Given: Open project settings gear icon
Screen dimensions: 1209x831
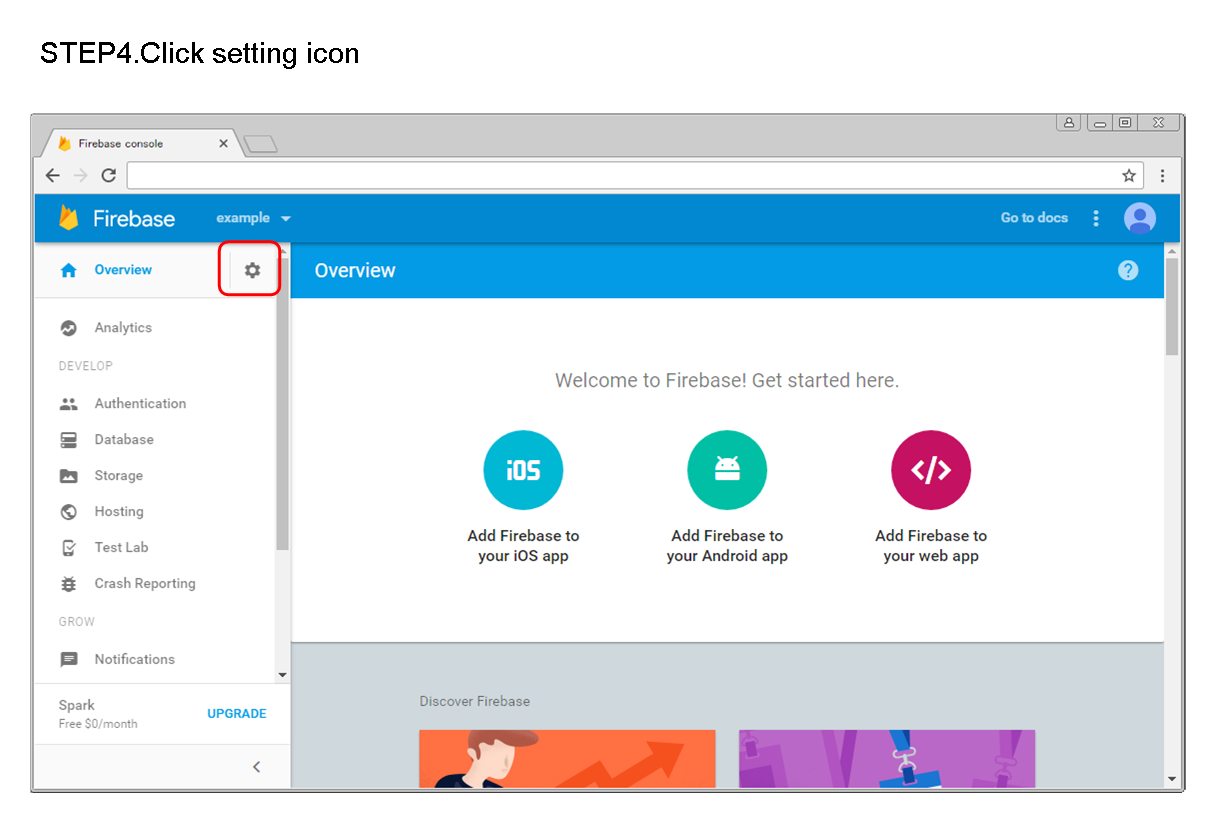Looking at the screenshot, I should pyautogui.click(x=252, y=270).
